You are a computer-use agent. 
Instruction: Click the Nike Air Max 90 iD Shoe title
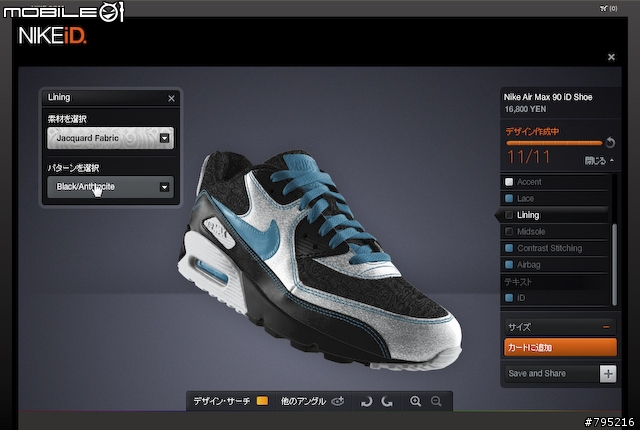[548, 97]
